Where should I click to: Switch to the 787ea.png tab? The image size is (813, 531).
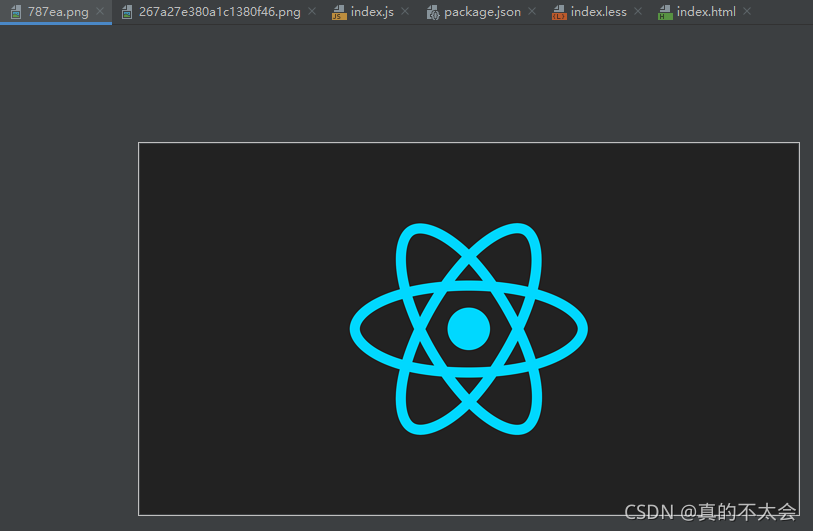(58, 12)
